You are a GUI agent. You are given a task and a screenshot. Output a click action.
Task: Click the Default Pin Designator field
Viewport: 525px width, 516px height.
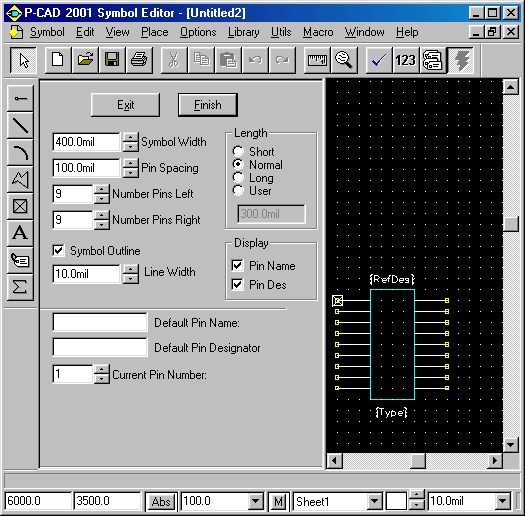click(100, 347)
